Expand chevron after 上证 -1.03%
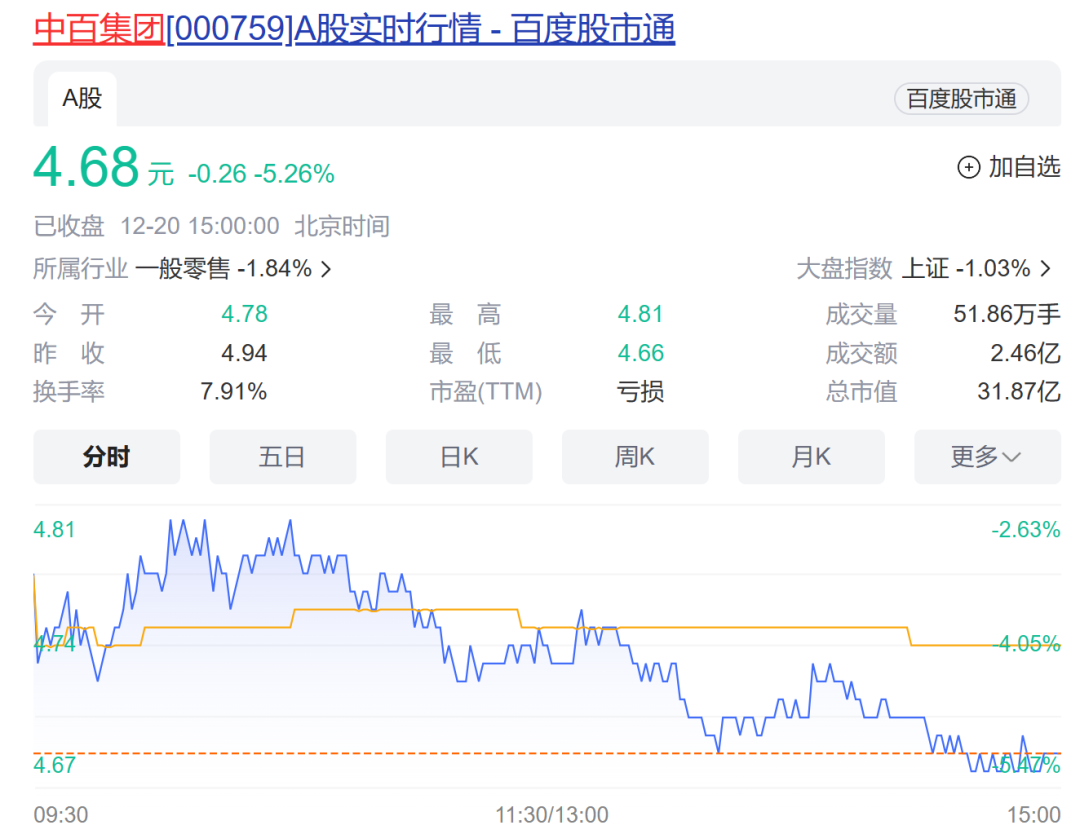 (1046, 269)
